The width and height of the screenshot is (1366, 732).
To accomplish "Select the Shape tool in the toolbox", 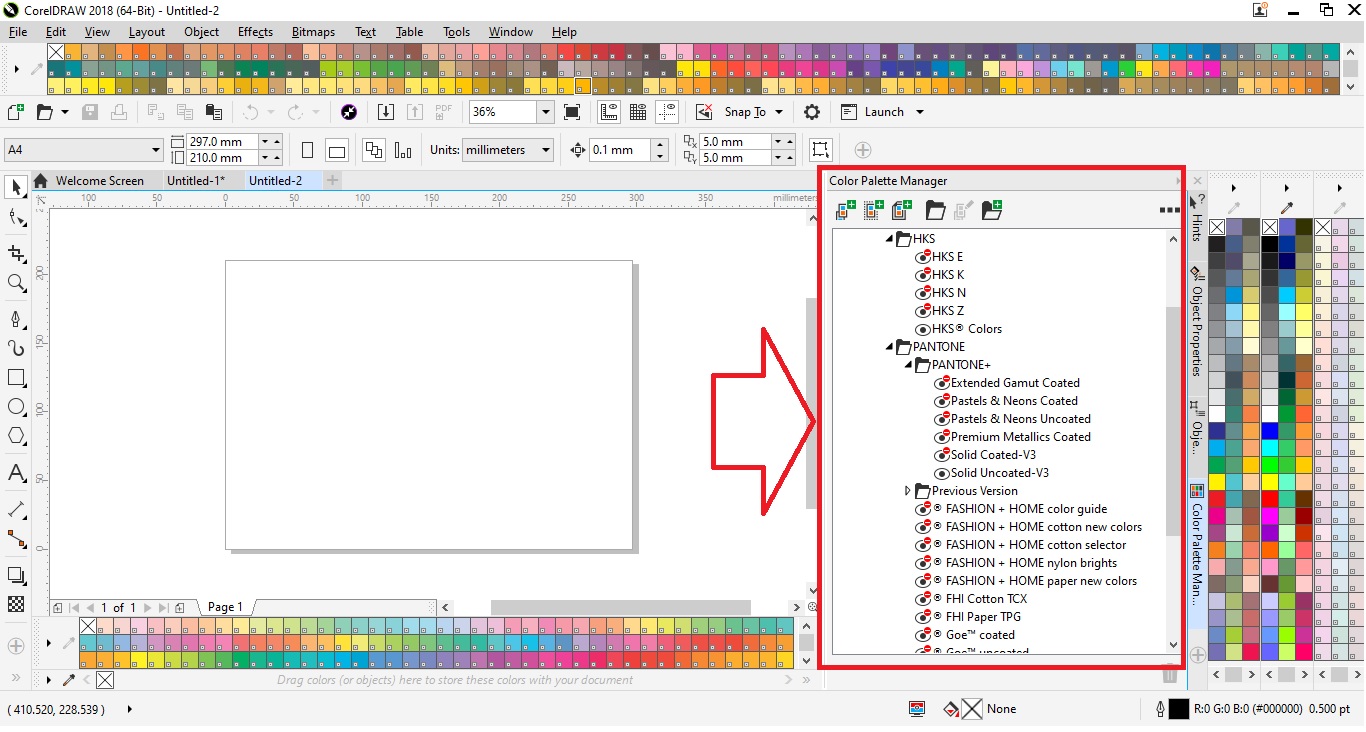I will [16, 217].
